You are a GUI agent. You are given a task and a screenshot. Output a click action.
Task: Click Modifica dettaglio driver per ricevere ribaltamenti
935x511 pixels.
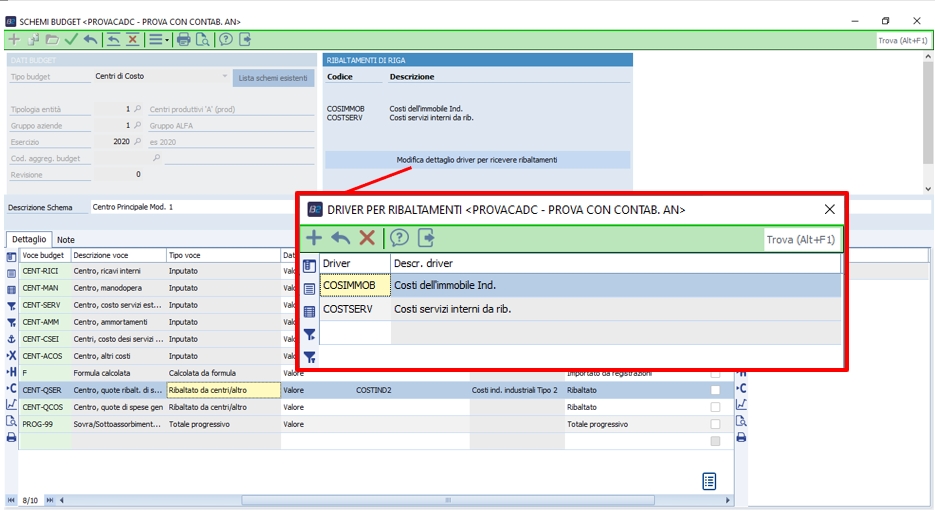[477, 160]
